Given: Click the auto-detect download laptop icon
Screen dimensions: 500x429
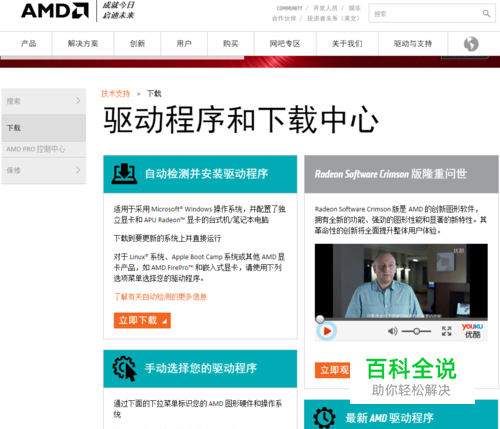Looking at the screenshot, I should 124,174.
